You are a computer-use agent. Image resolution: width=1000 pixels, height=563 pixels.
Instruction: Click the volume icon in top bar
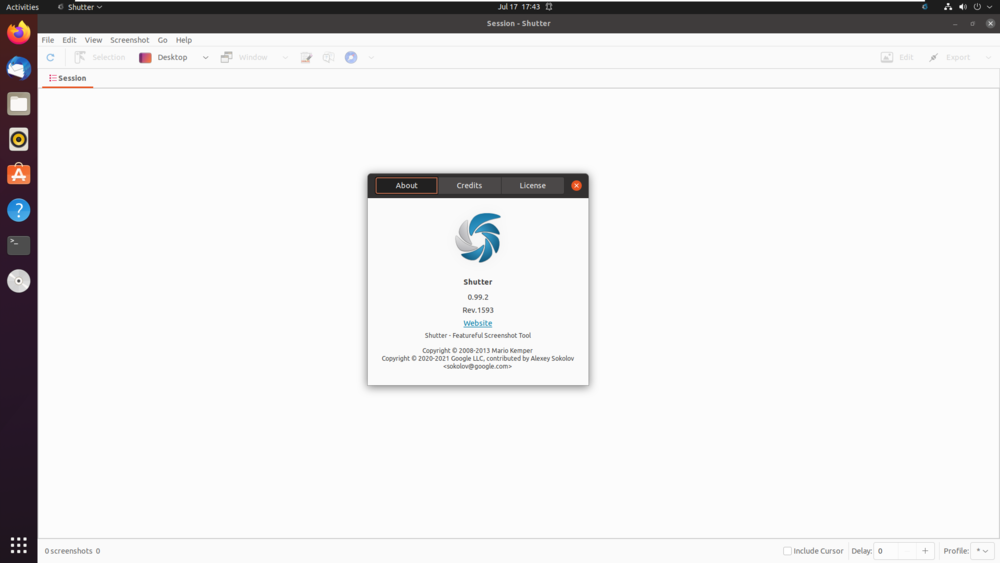962,7
